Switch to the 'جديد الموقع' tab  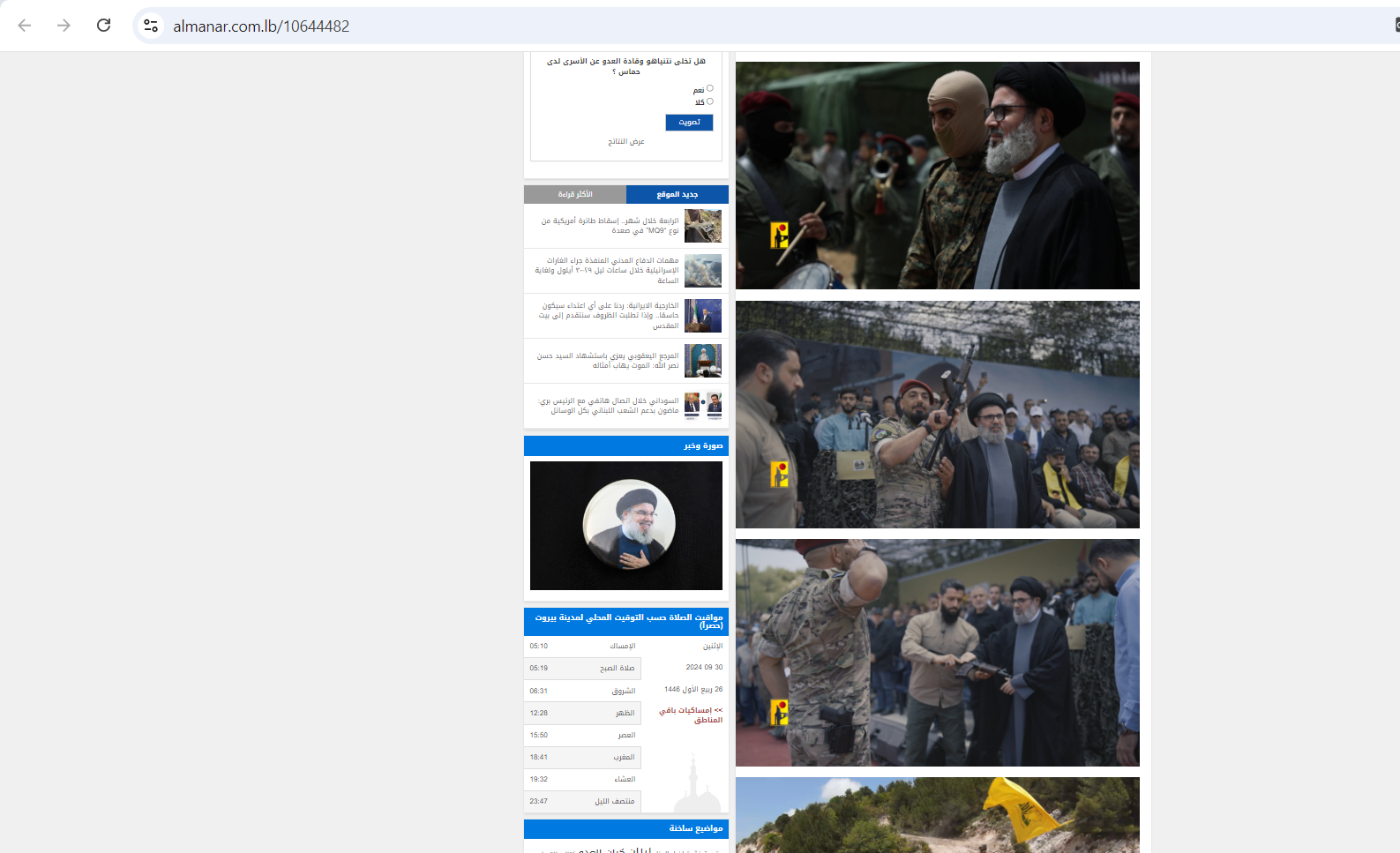click(677, 194)
